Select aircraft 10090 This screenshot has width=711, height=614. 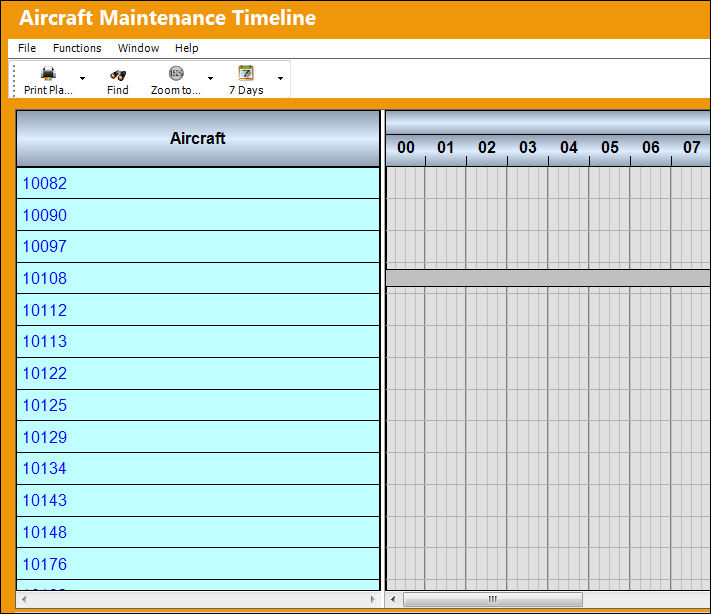click(x=198, y=215)
